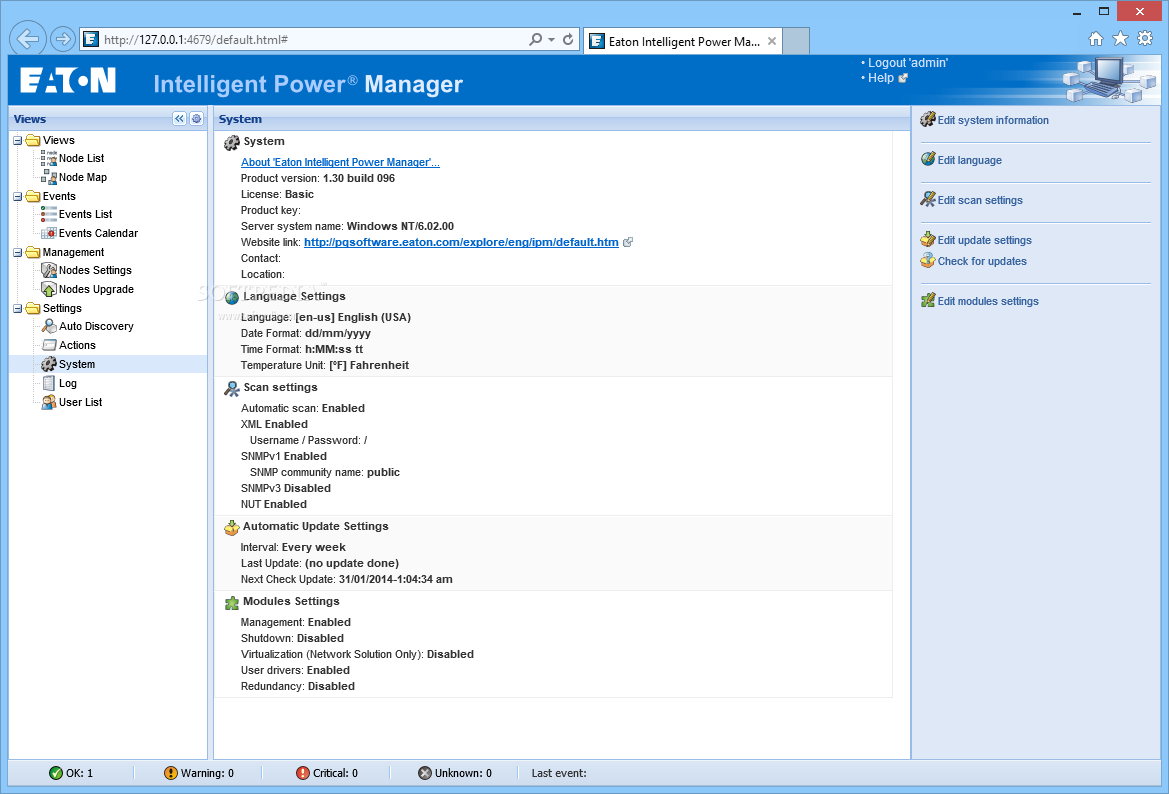Switch to the Eaton Intelligent Power Manager tab
Image resolution: width=1169 pixels, height=794 pixels.
click(x=683, y=42)
